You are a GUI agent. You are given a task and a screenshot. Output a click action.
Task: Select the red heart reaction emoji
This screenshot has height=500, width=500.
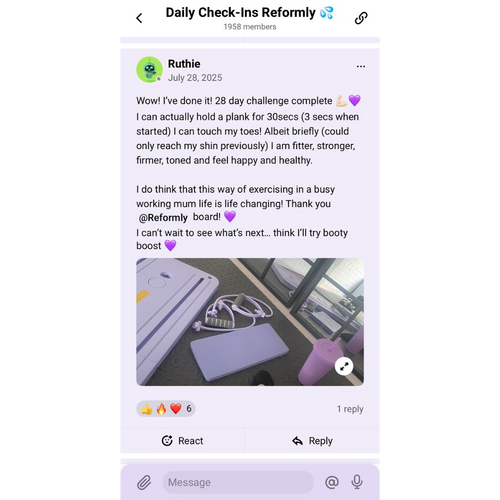[x=176, y=409]
